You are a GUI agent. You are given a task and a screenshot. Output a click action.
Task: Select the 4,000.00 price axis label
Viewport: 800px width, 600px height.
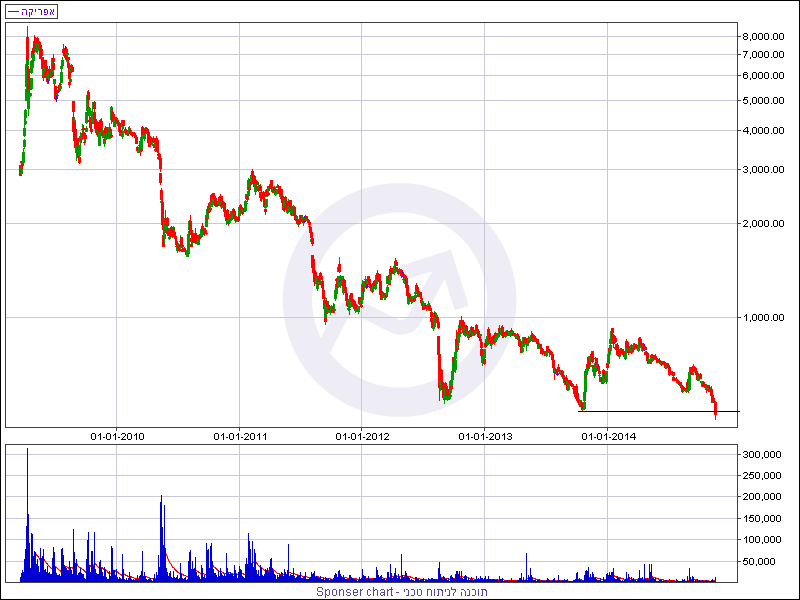[x=763, y=131]
